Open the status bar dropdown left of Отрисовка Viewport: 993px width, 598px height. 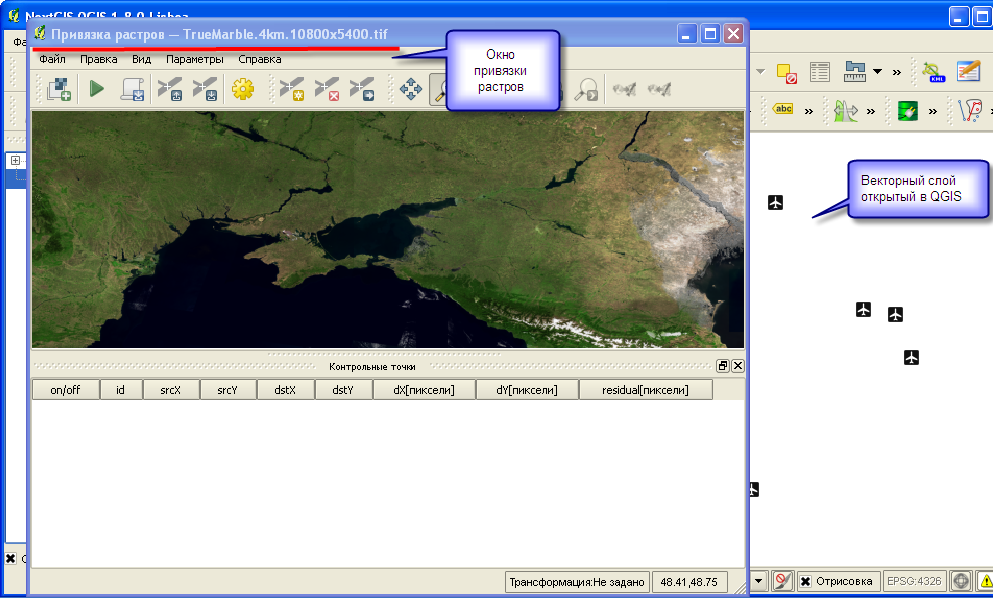coord(759,581)
